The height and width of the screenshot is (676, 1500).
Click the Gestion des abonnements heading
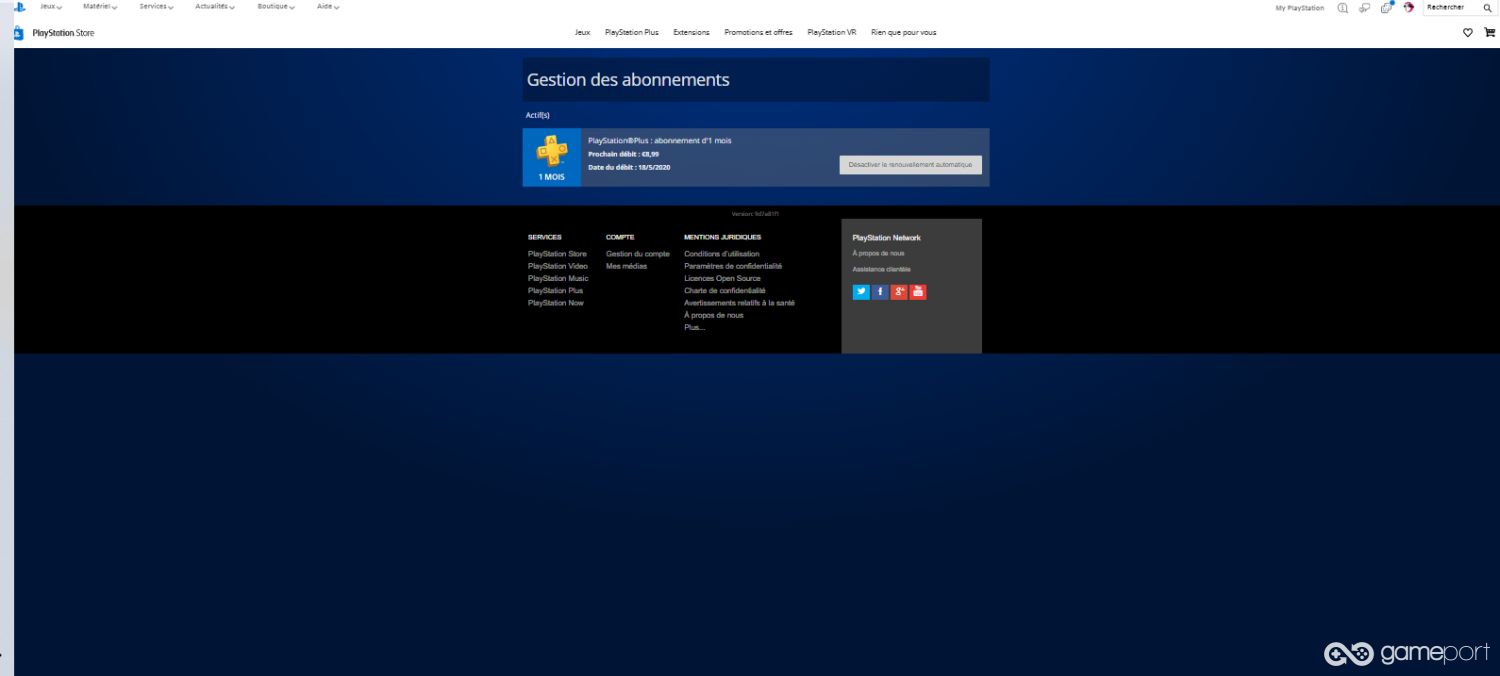(628, 79)
